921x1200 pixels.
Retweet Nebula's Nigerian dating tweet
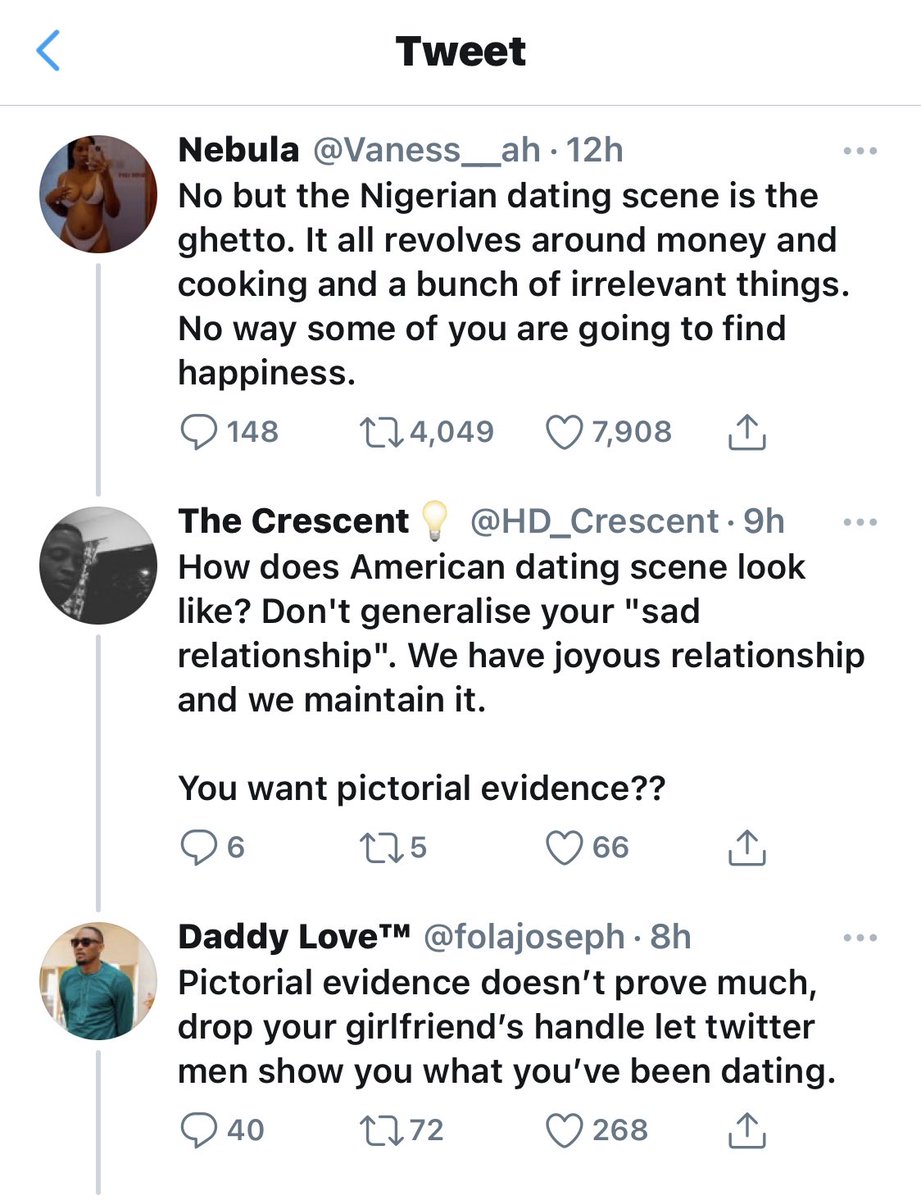pos(380,432)
